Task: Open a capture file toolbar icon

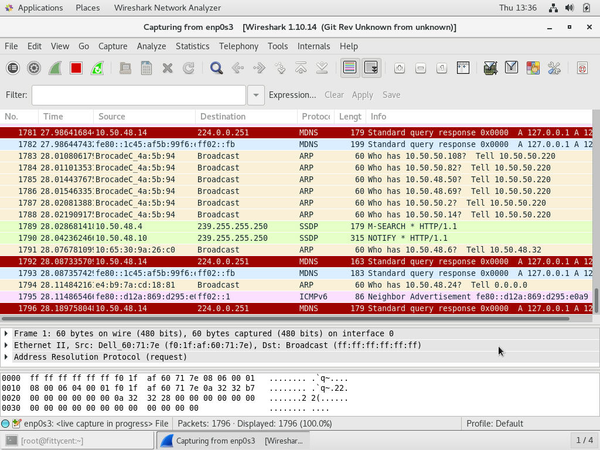Action: pyautogui.click(x=125, y=68)
